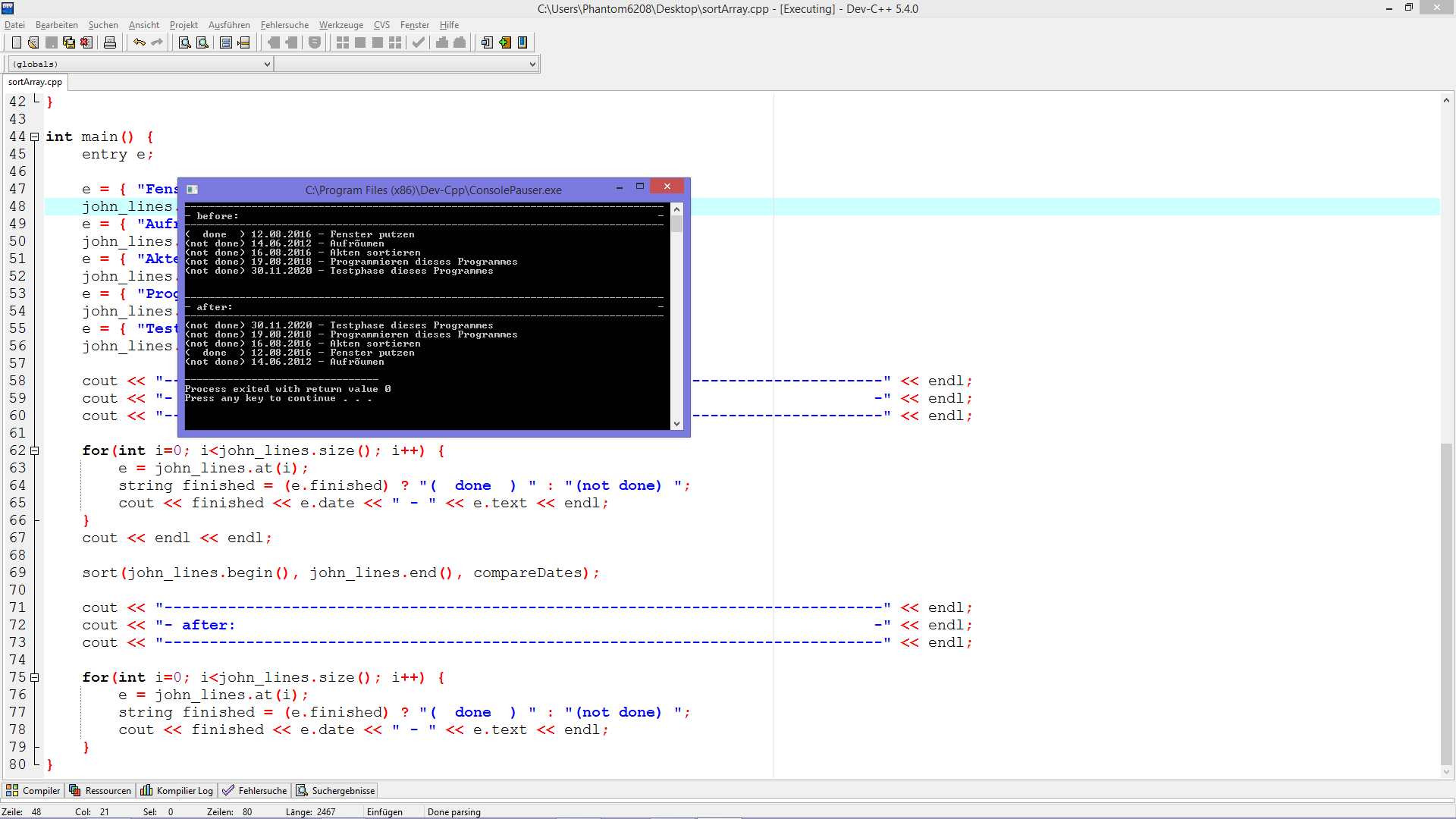
Task: Open the (globals) class browser dropdown
Action: 267,64
